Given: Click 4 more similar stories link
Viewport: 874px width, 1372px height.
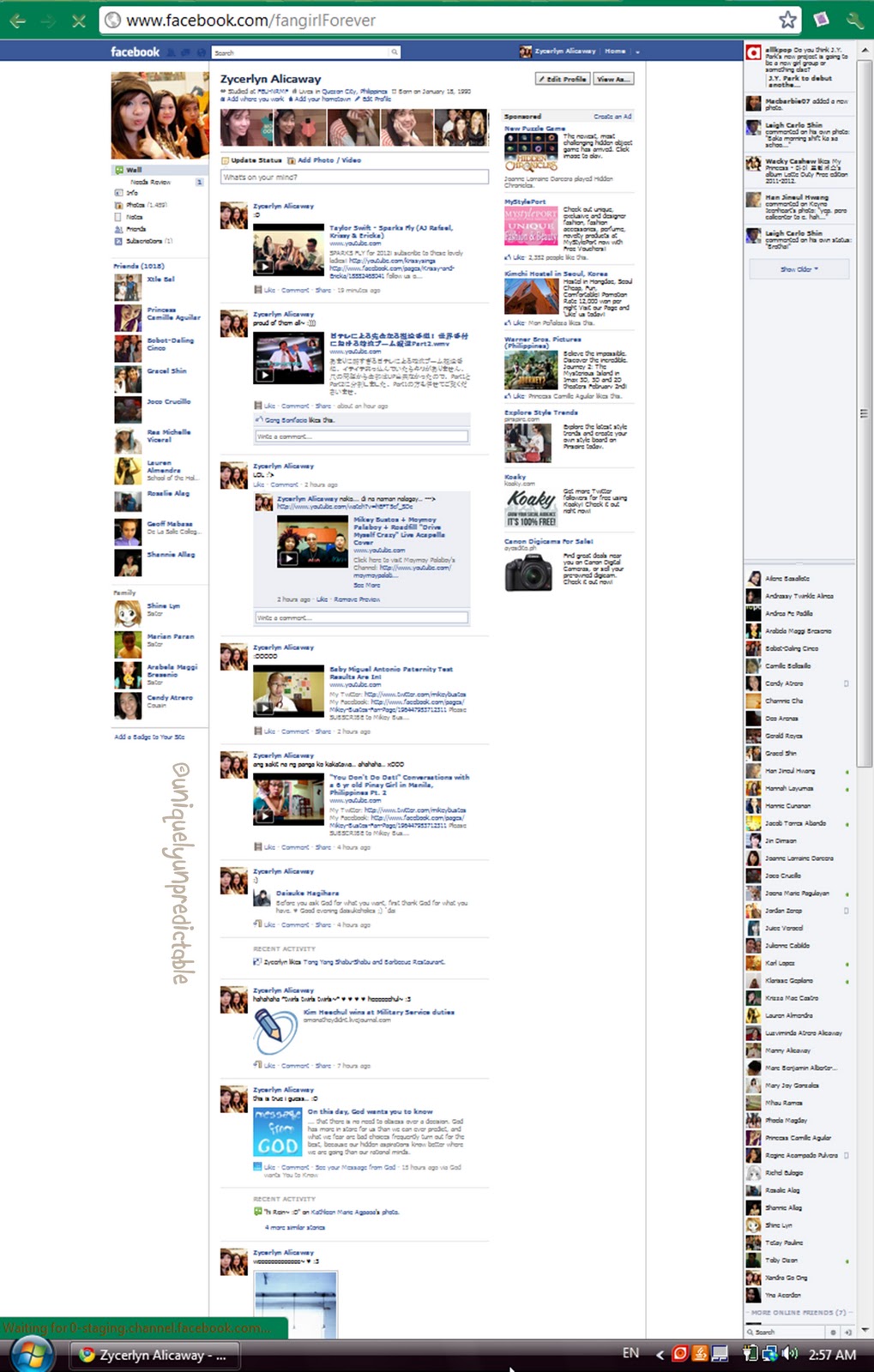Looking at the screenshot, I should pyautogui.click(x=294, y=1227).
